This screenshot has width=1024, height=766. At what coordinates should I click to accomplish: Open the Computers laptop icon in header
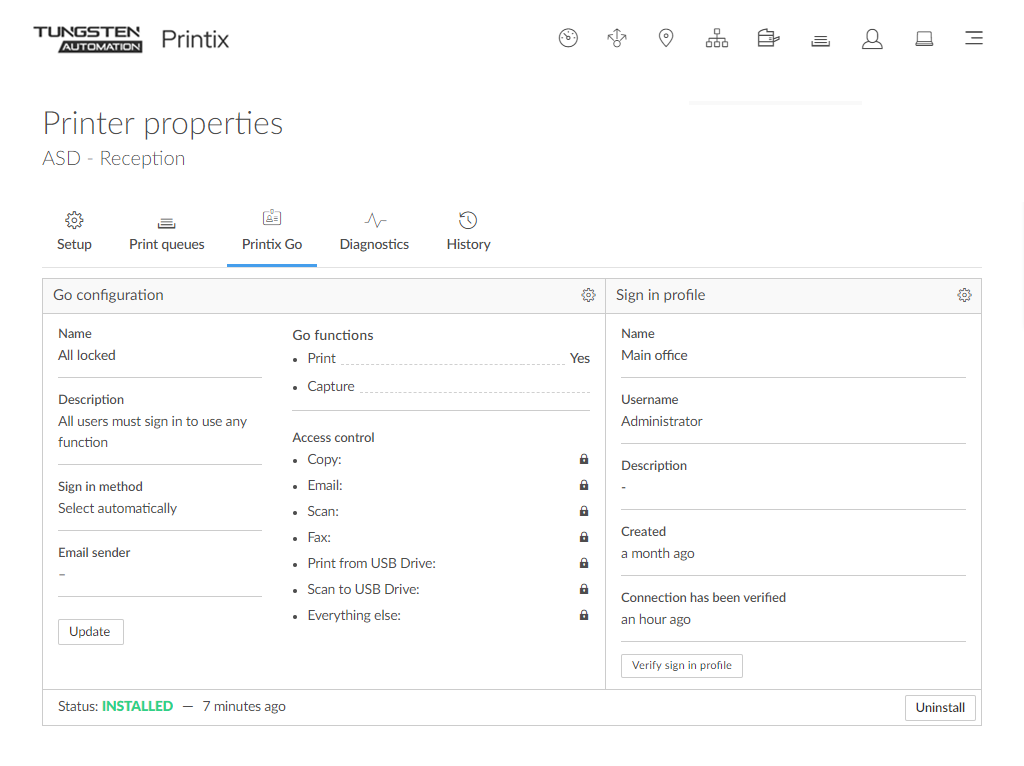point(924,39)
